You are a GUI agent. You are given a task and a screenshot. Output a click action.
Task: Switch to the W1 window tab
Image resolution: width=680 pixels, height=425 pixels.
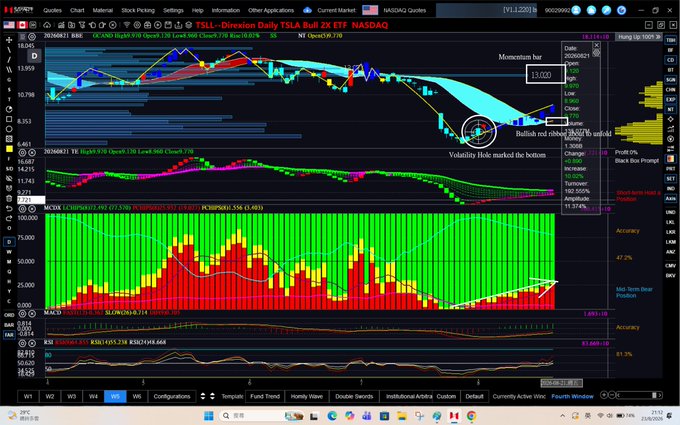coord(28,396)
